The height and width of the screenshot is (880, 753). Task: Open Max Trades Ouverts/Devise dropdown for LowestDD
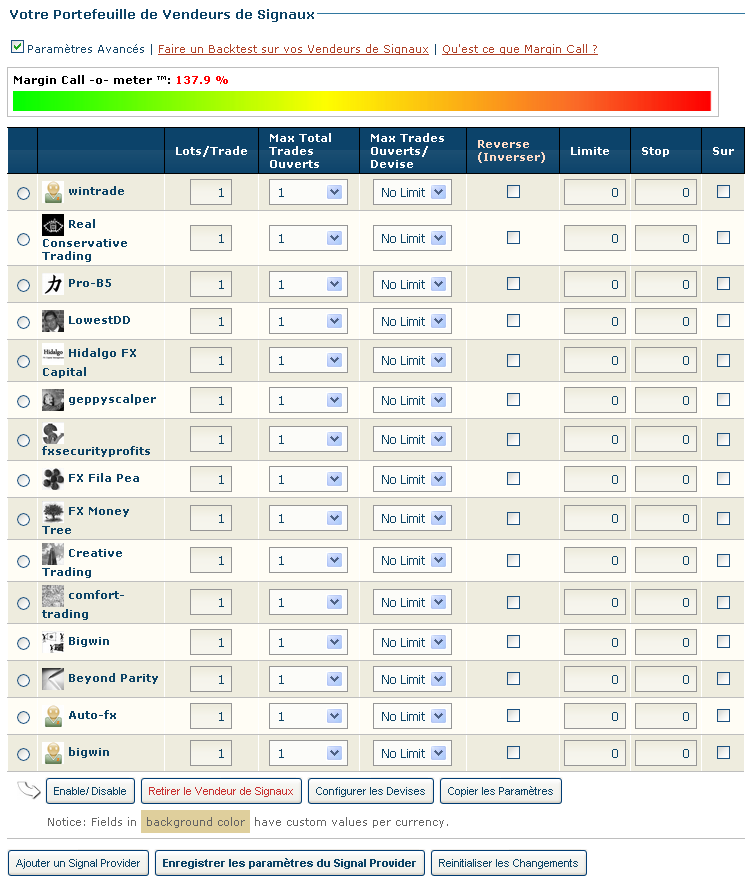click(412, 322)
